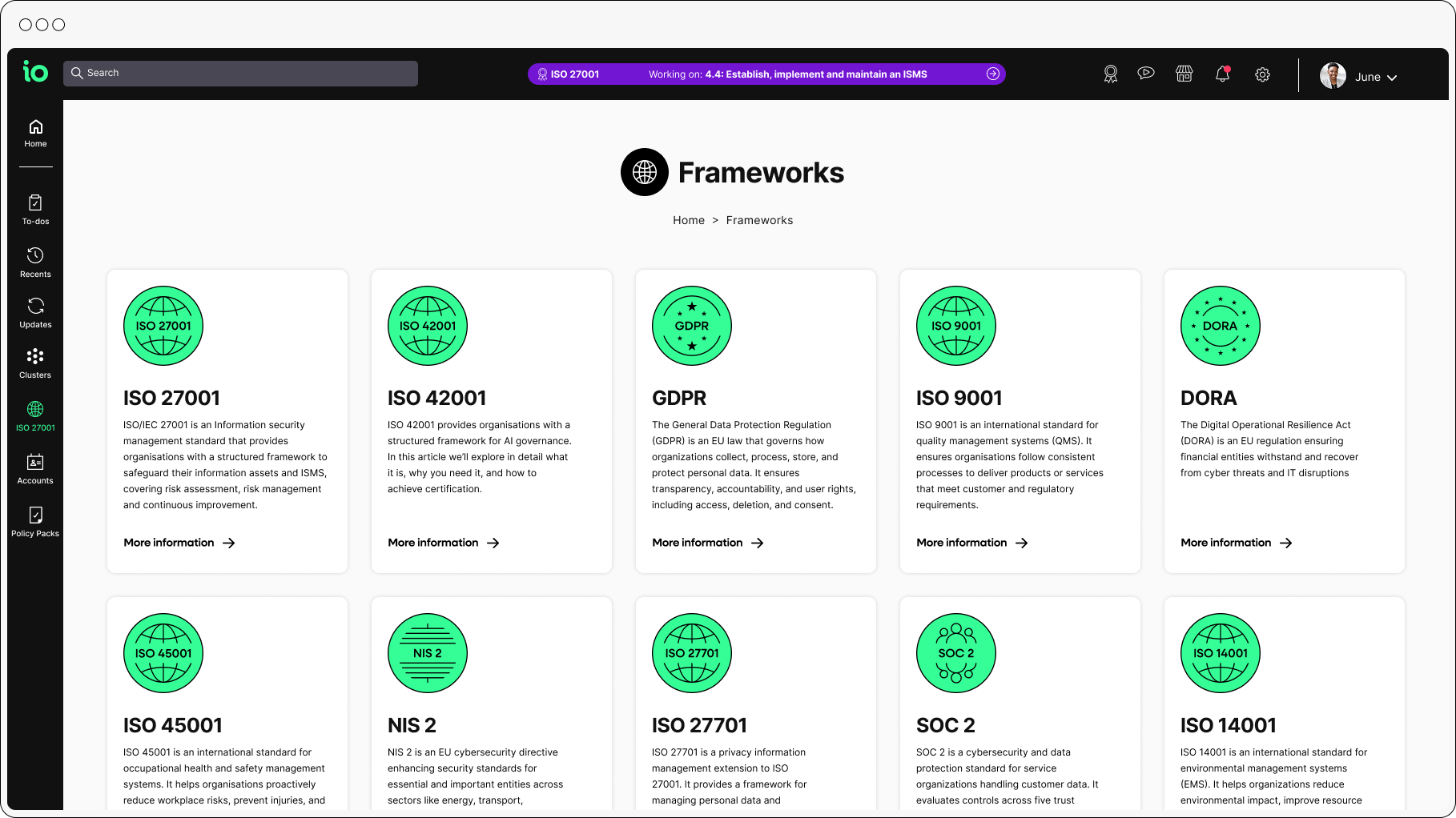Click June's profile avatar

pyautogui.click(x=1333, y=76)
